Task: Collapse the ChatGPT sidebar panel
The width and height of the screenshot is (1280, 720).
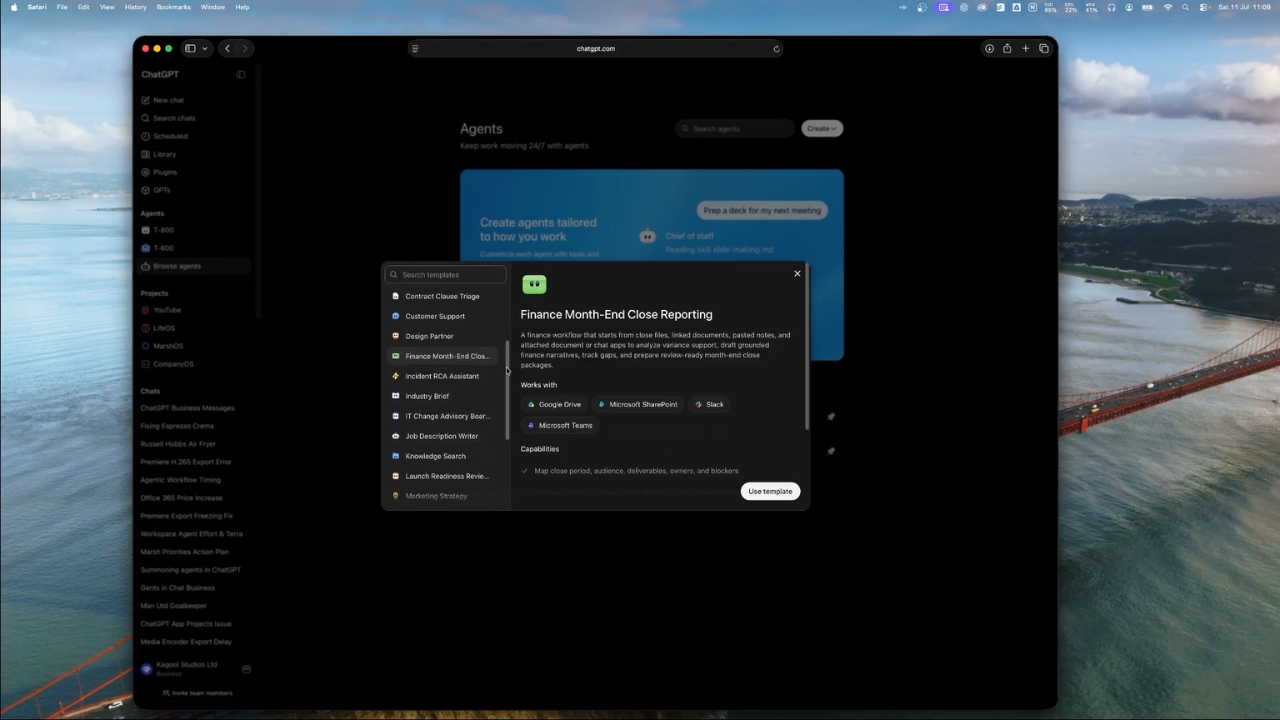Action: coord(241,74)
